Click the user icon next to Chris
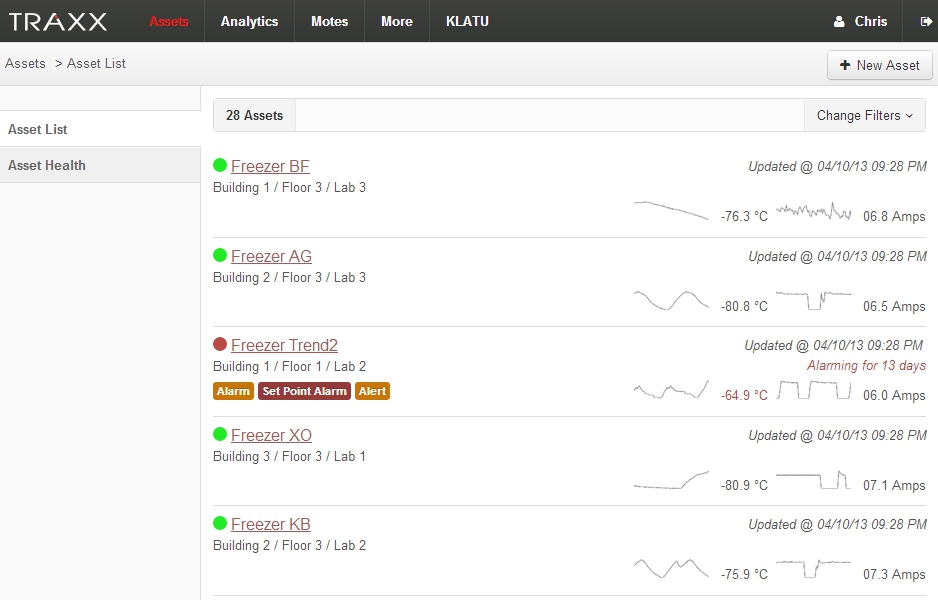The height and width of the screenshot is (600, 938). tap(839, 22)
